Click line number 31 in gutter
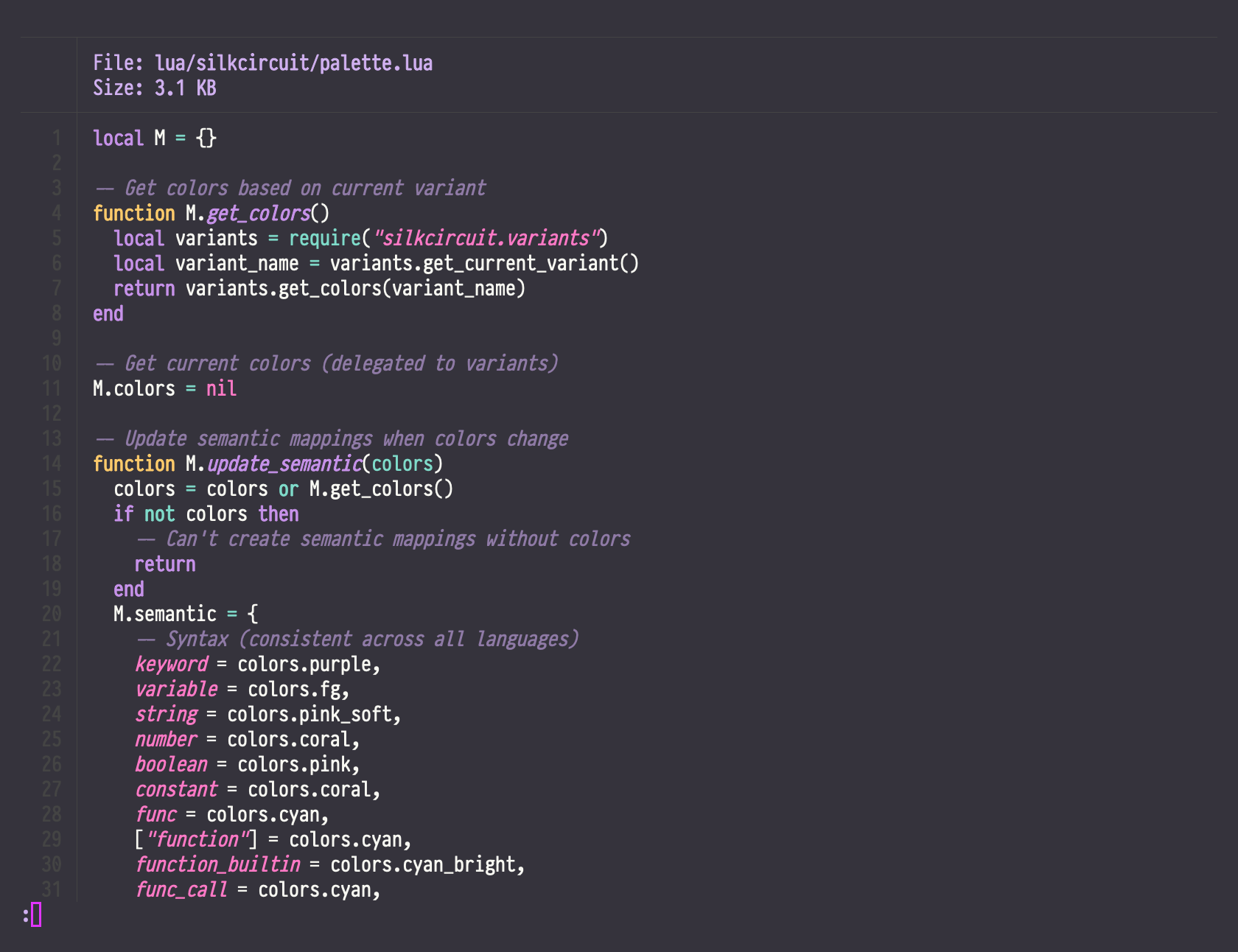 click(52, 890)
